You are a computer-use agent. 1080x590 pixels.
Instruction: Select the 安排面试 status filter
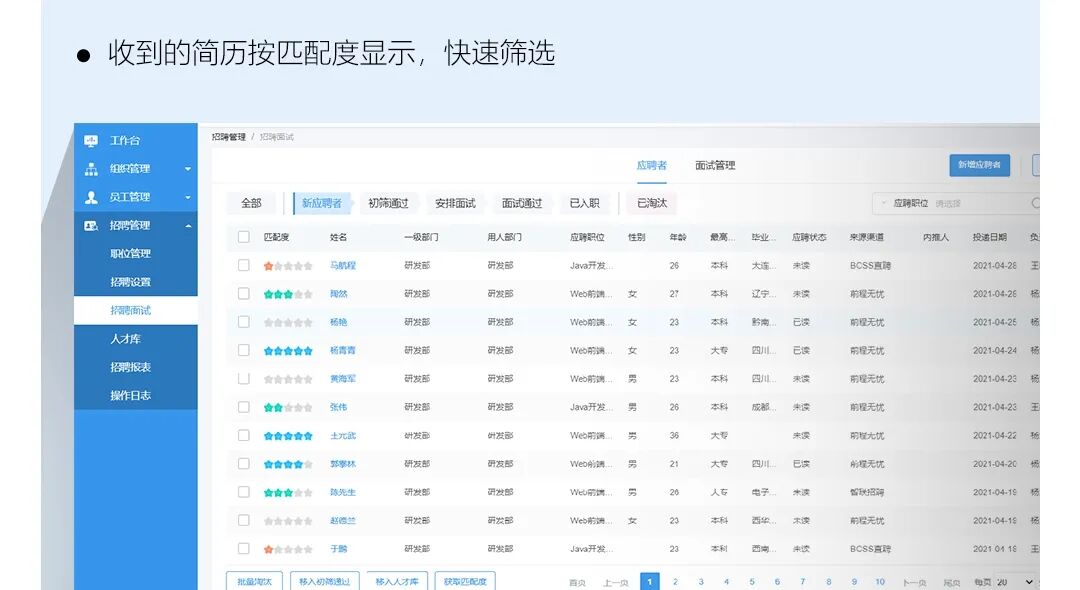[x=455, y=203]
